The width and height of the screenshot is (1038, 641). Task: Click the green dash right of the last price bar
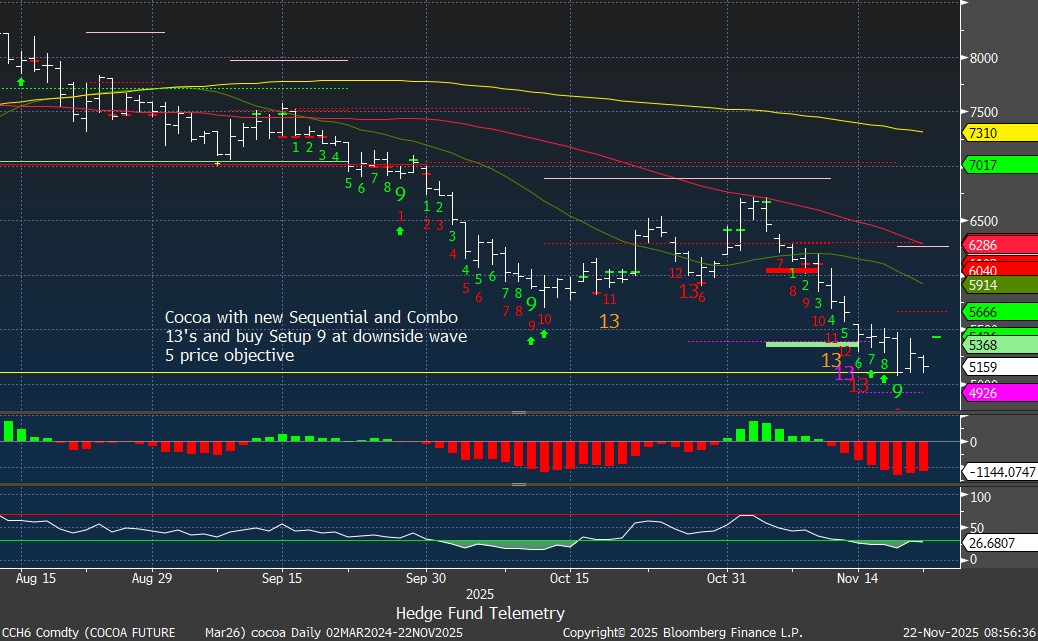tap(937, 337)
